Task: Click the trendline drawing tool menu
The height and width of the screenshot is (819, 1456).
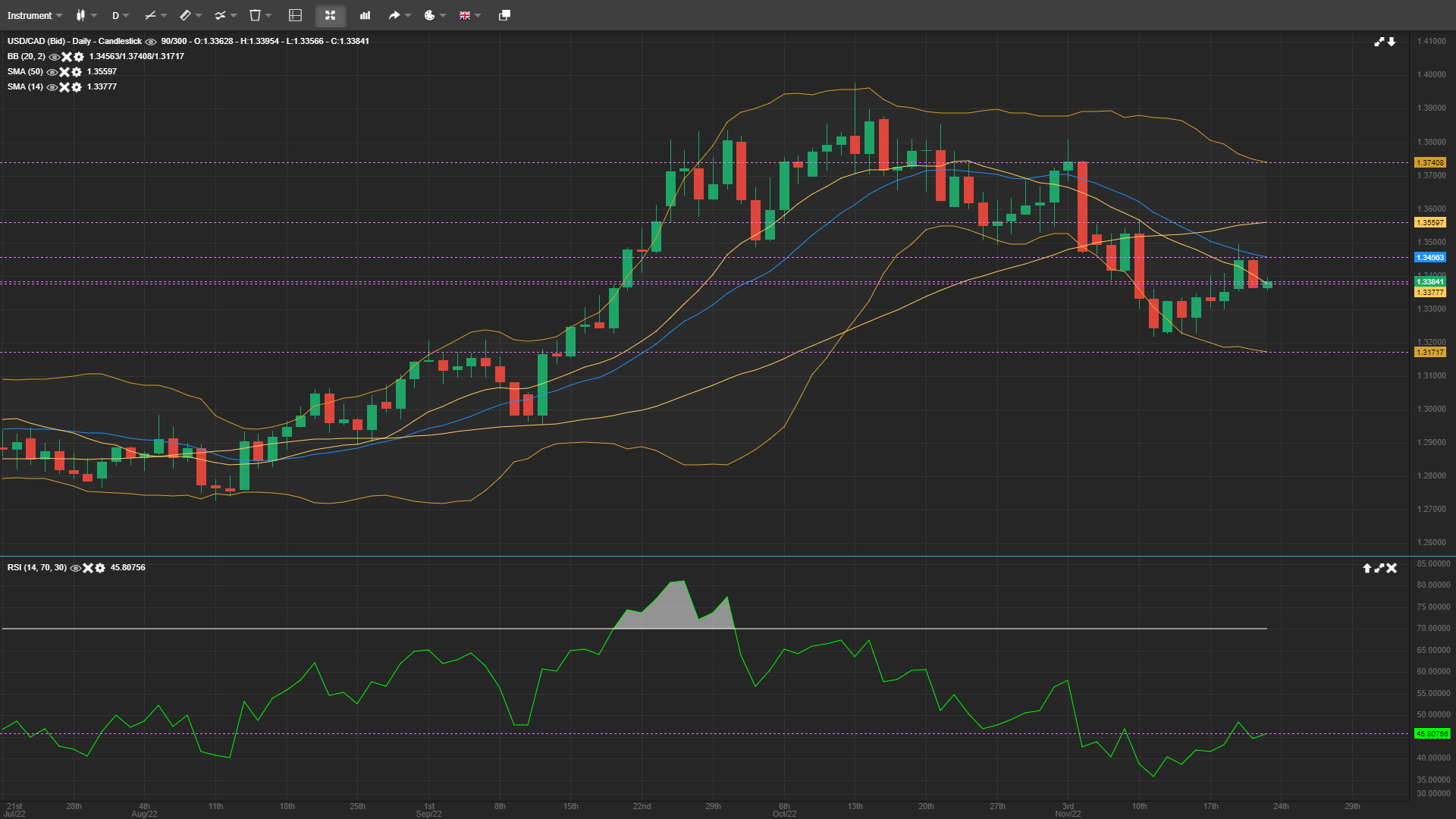Action: pyautogui.click(x=151, y=15)
